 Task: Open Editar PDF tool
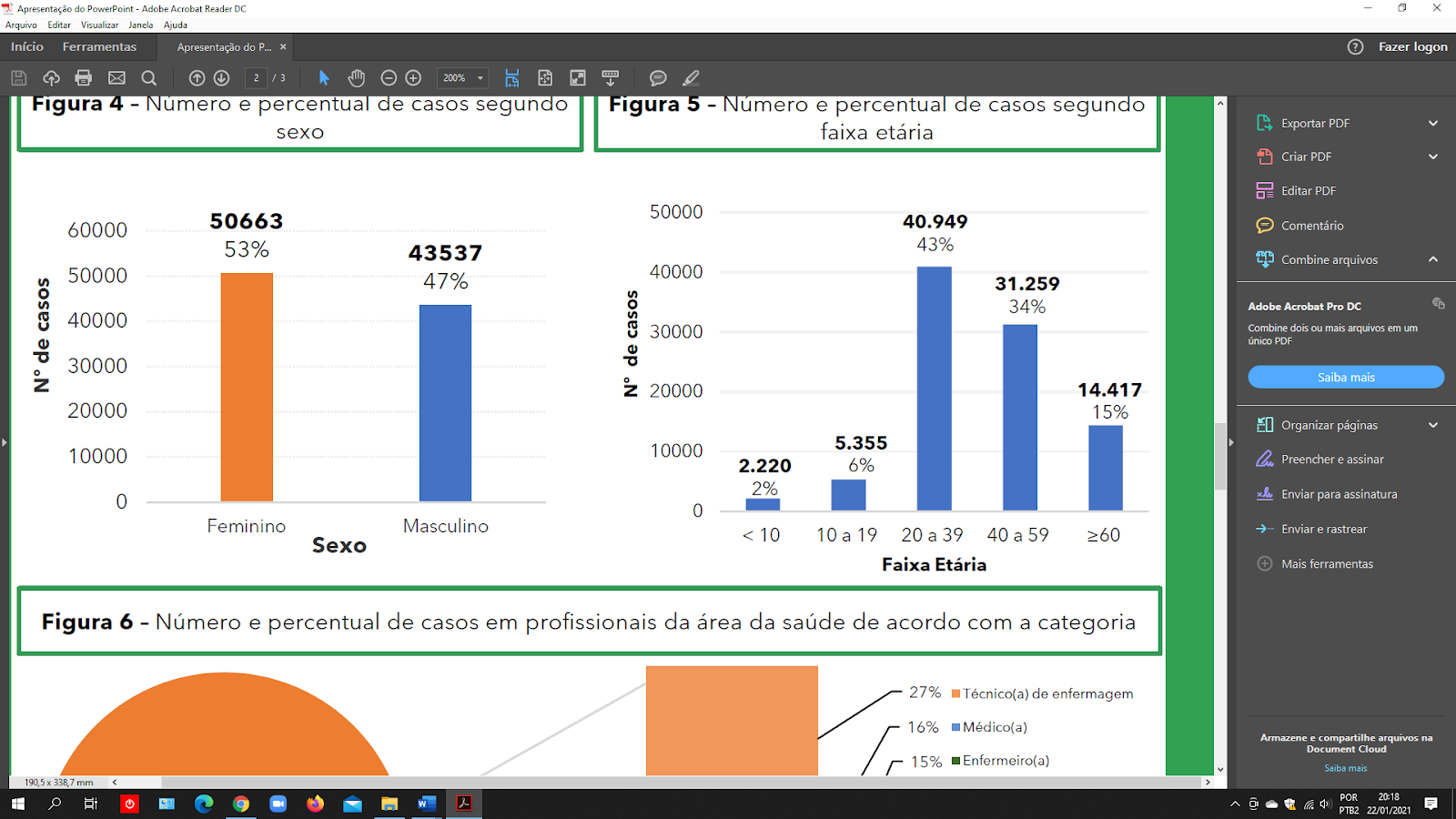click(x=1309, y=191)
